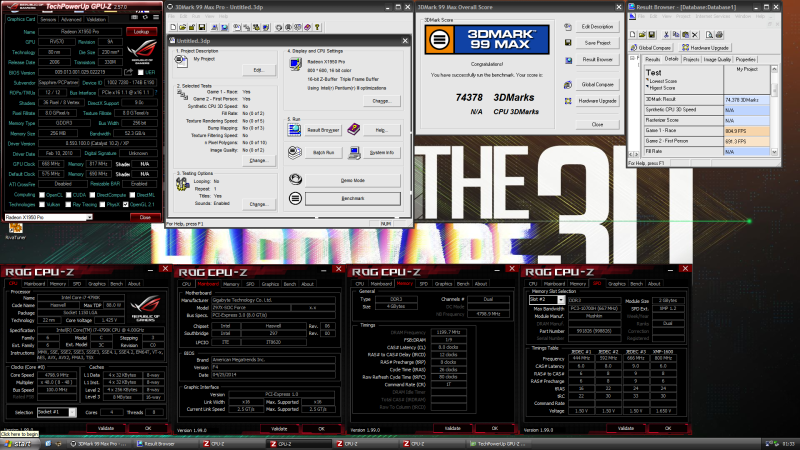Switch to Image Quality tab in Result Browser

click(717, 59)
